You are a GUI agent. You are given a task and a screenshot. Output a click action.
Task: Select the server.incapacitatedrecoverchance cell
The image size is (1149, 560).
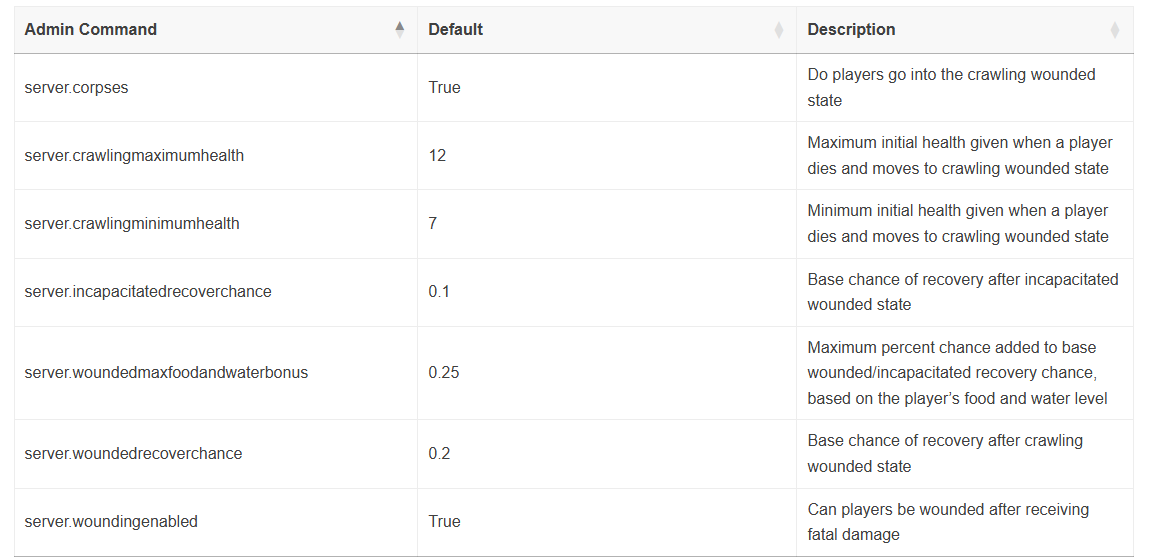215,292
